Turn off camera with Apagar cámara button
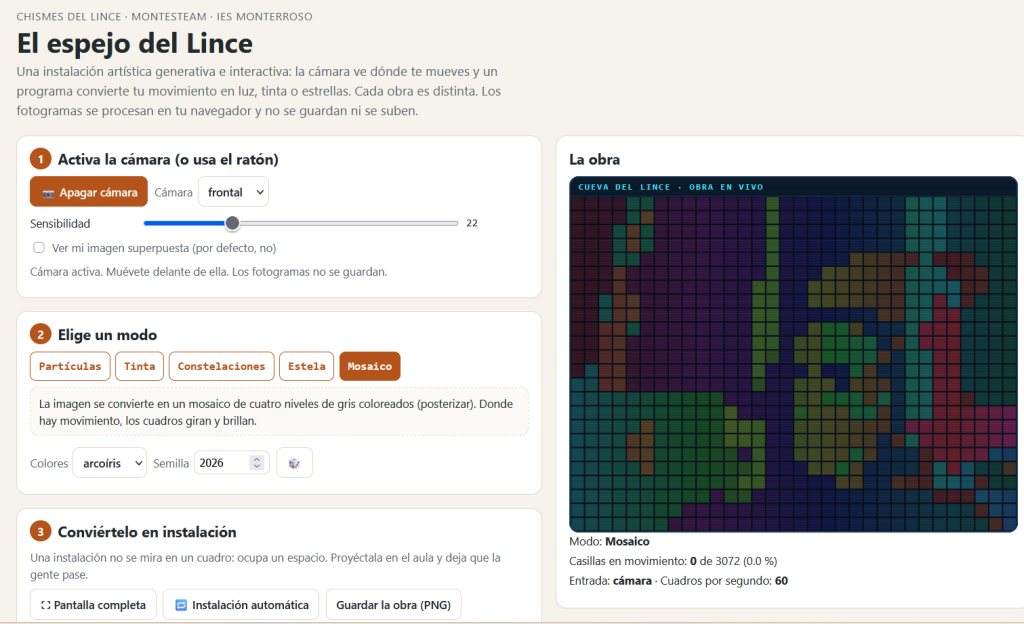1024x624 pixels. pyautogui.click(x=89, y=192)
